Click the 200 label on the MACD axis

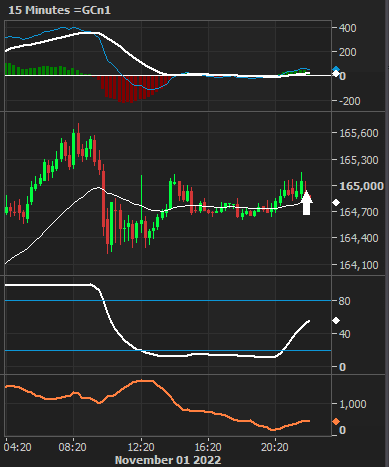(348, 52)
